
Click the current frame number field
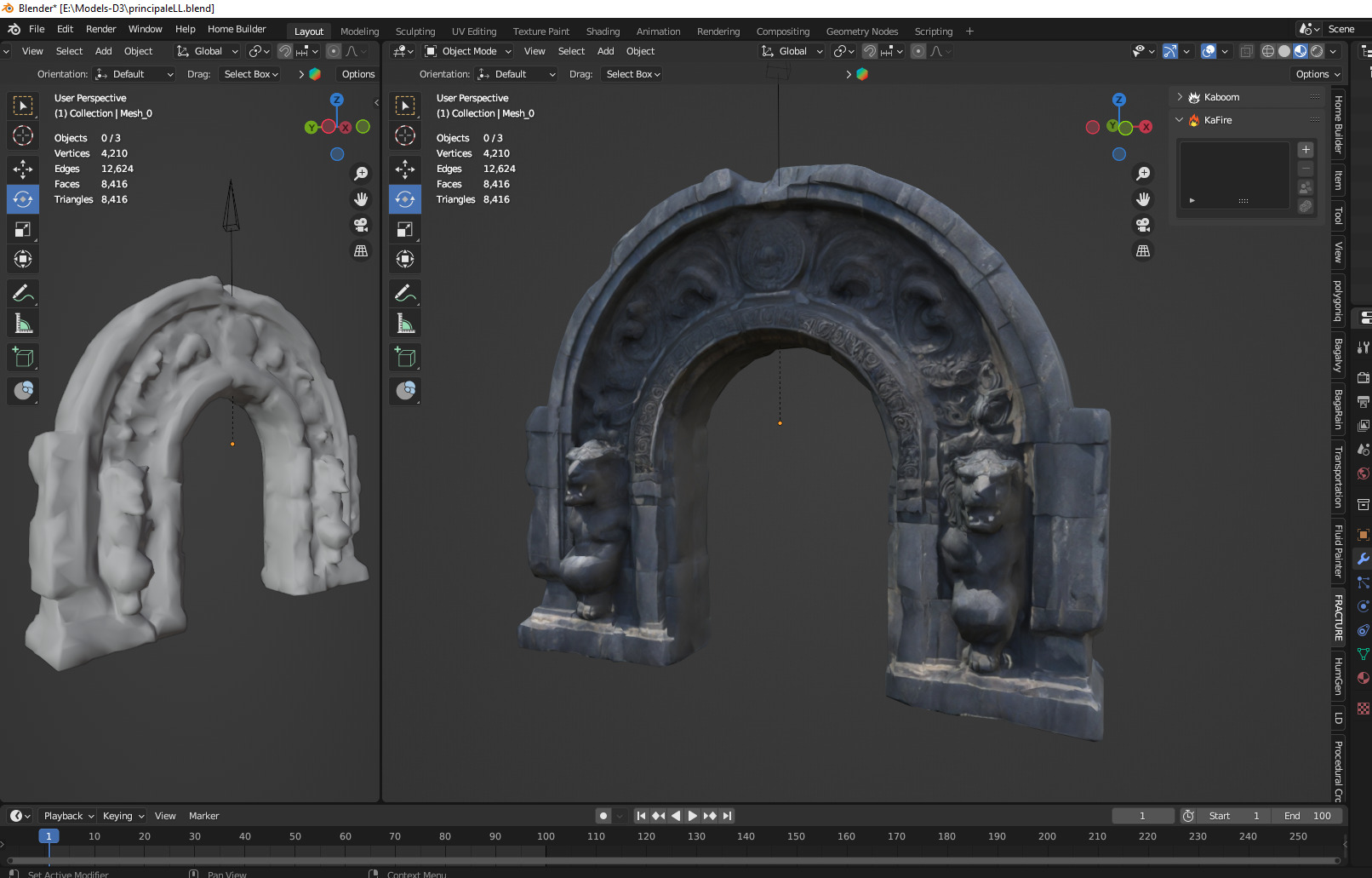1143,816
